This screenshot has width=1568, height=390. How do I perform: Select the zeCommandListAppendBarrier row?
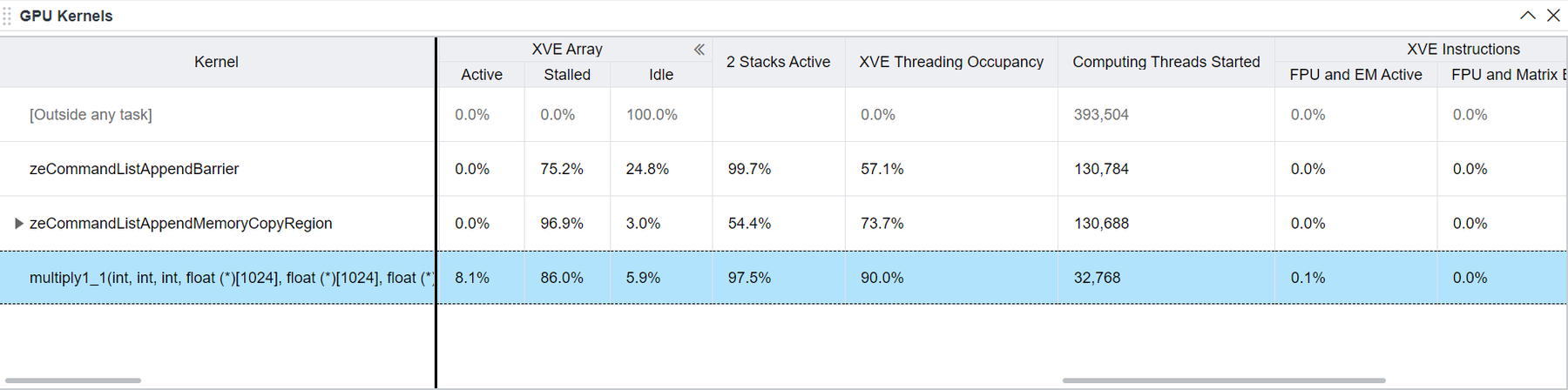134,169
